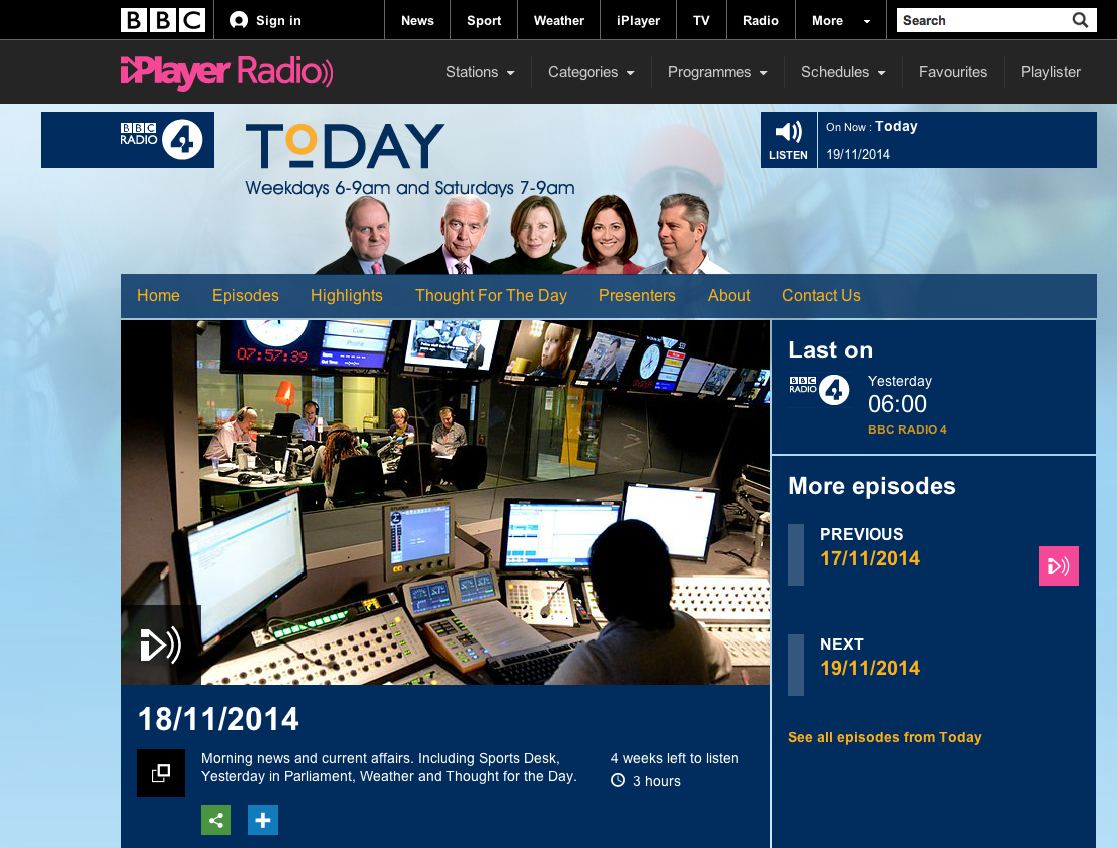This screenshot has height=848, width=1117.
Task: Open the More dropdown in BBC bar
Action: (841, 20)
